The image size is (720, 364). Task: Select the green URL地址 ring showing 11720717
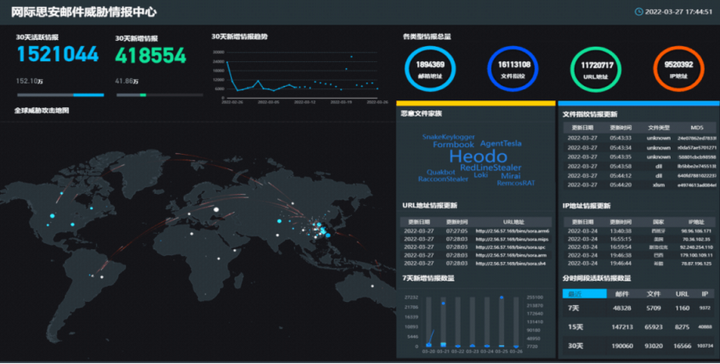(x=596, y=69)
